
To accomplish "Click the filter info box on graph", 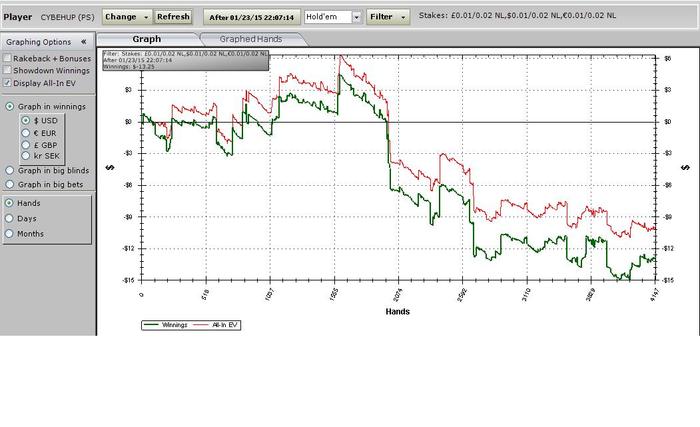I will 186,60.
